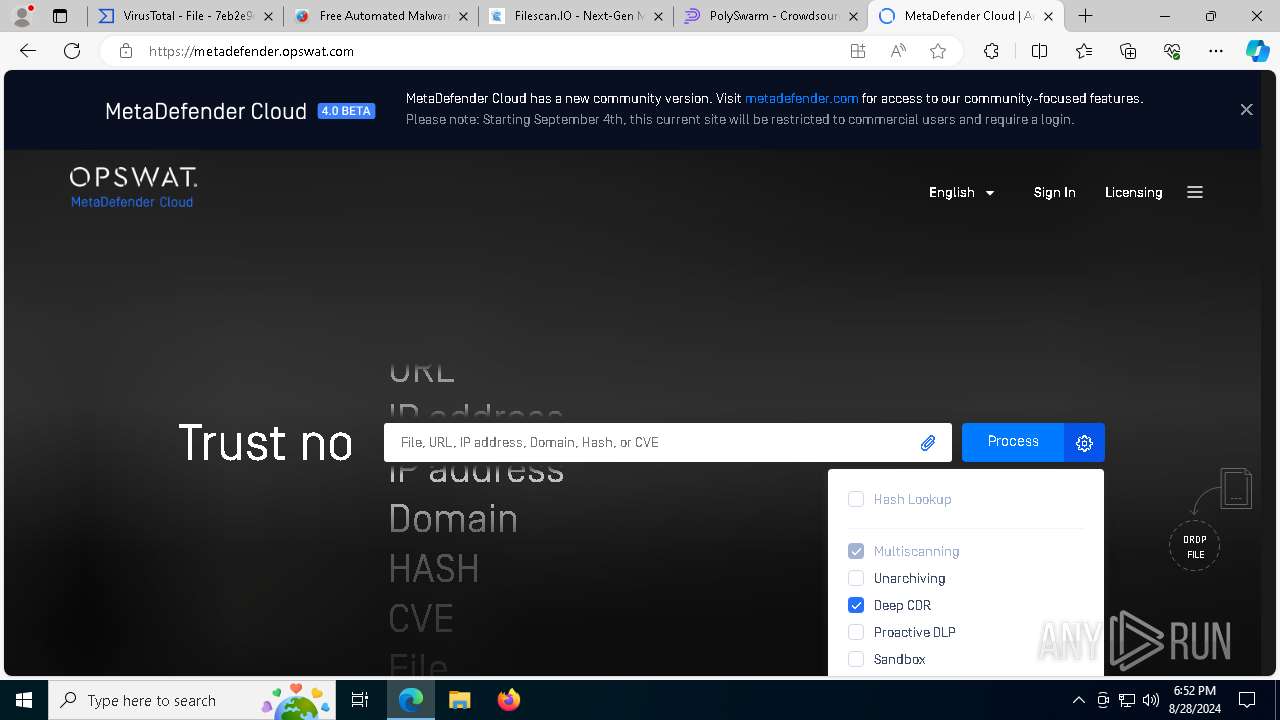The width and height of the screenshot is (1280, 720).
Task: Open Edge settings and more menu
Action: (1216, 51)
